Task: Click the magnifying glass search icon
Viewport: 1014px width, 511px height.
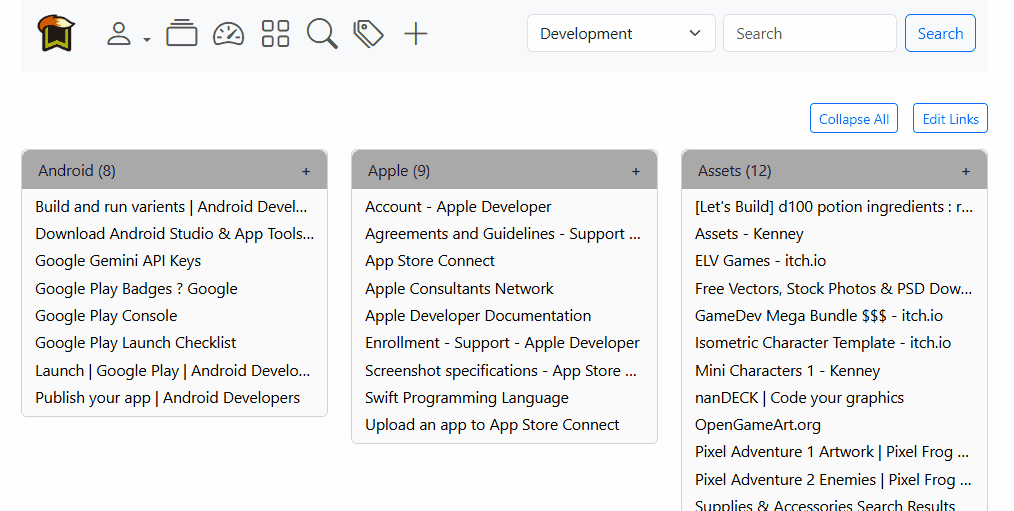Action: point(322,34)
